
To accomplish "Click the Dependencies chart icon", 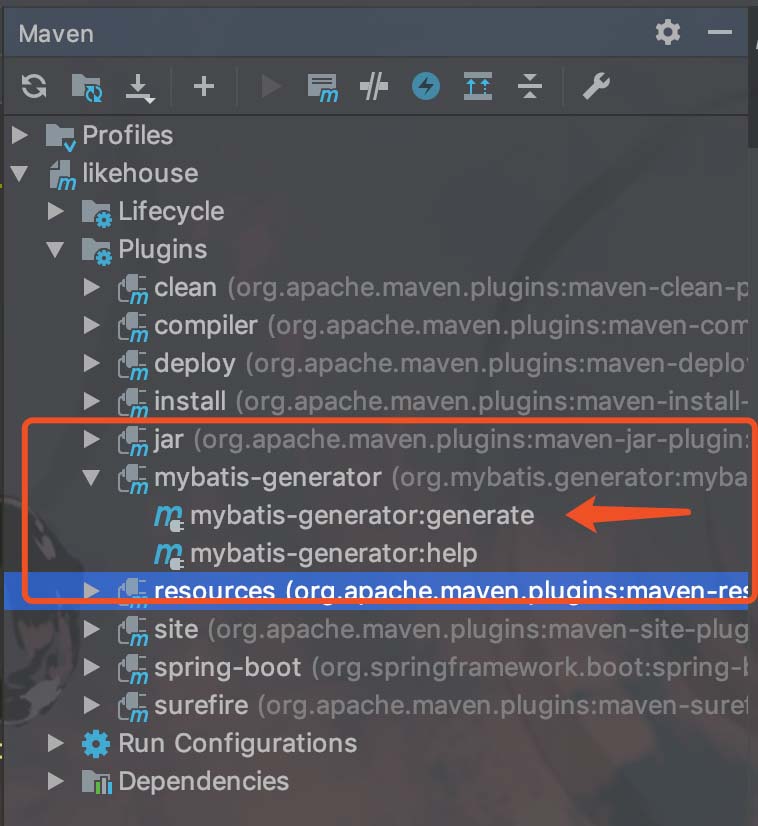I will tap(96, 782).
